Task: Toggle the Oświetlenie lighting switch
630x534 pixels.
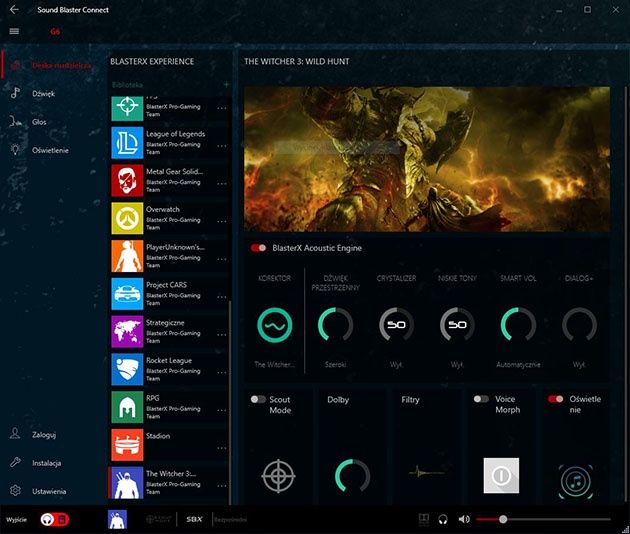Action: point(556,399)
